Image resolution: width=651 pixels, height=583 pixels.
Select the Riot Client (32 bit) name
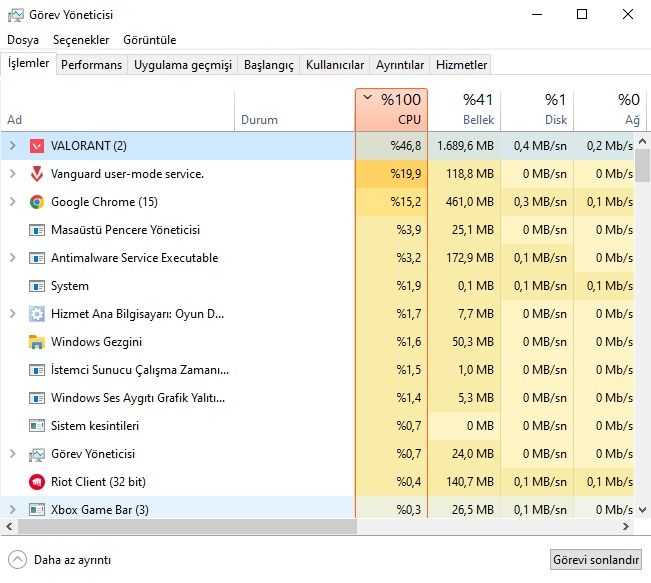click(x=98, y=482)
